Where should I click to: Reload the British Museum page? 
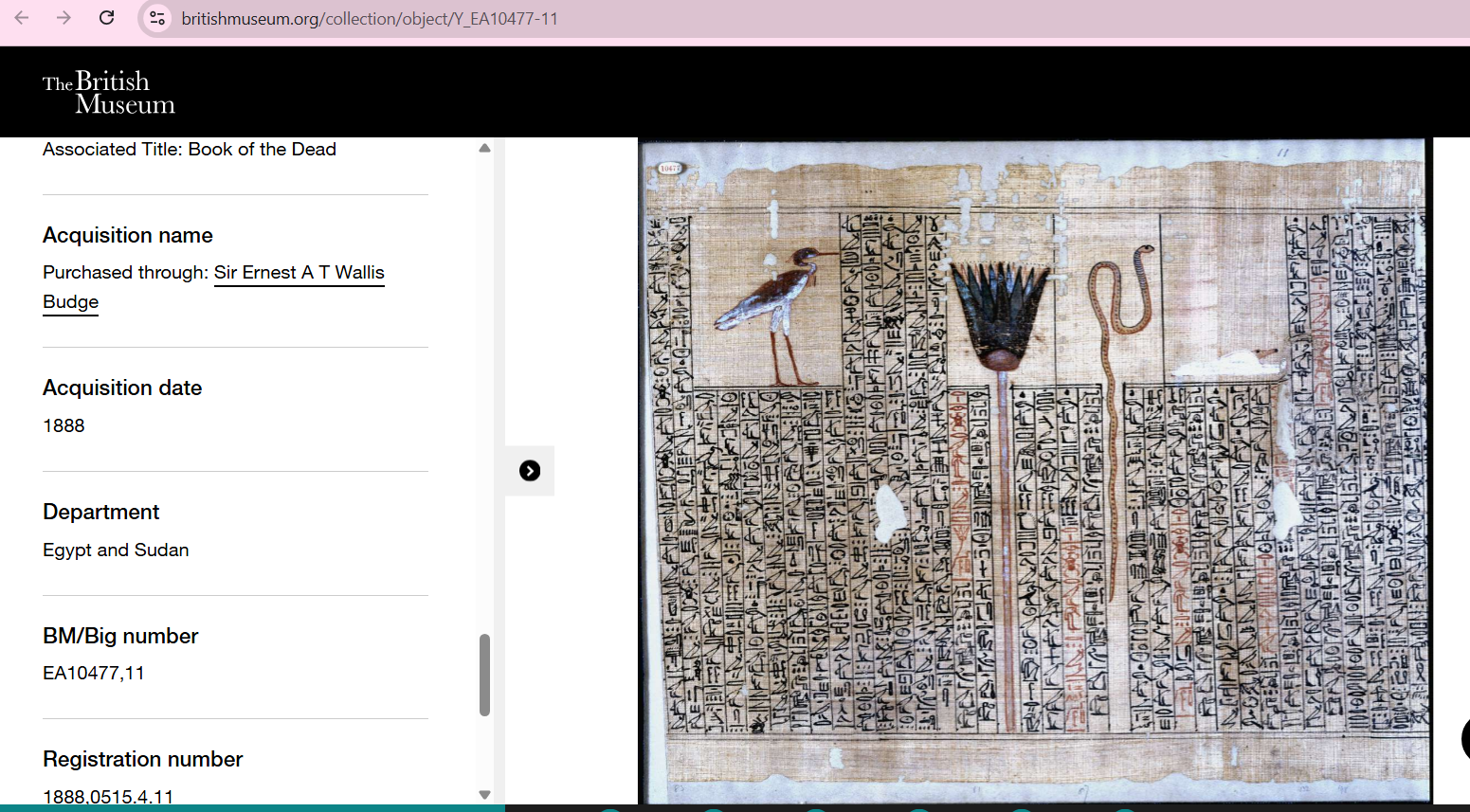[x=106, y=18]
